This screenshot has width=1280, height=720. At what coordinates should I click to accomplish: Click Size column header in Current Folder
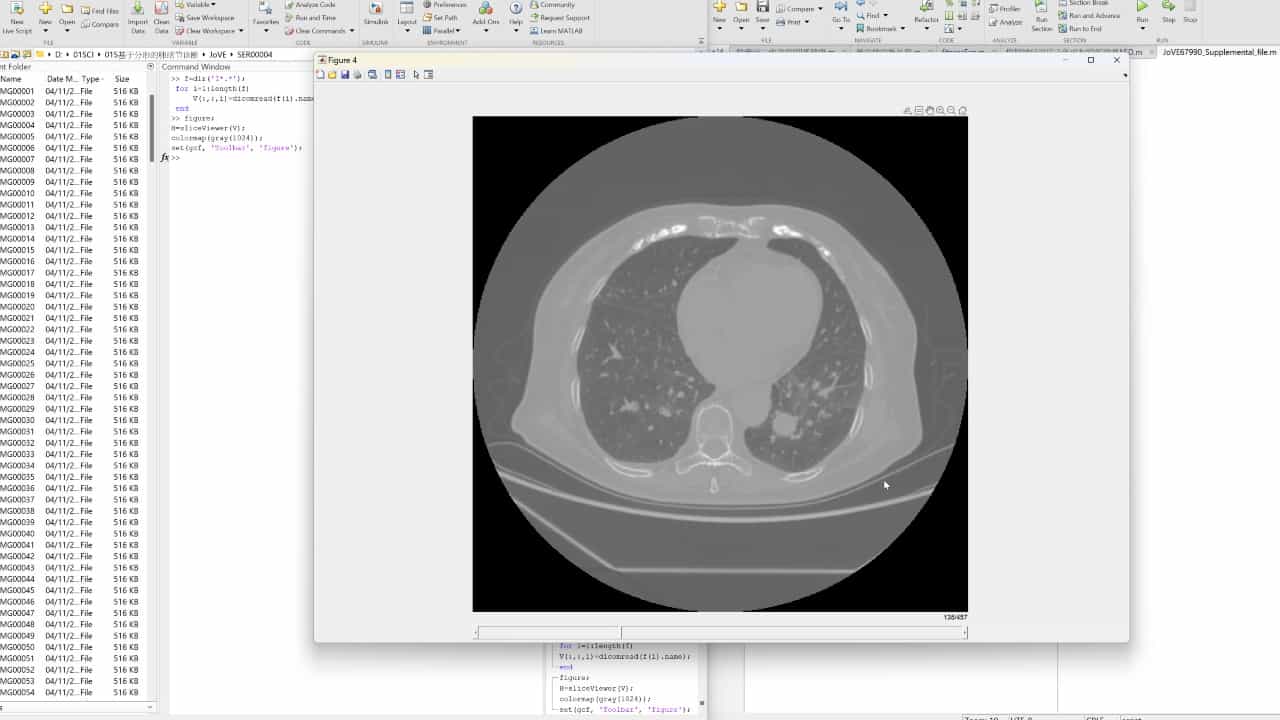pyautogui.click(x=122, y=79)
